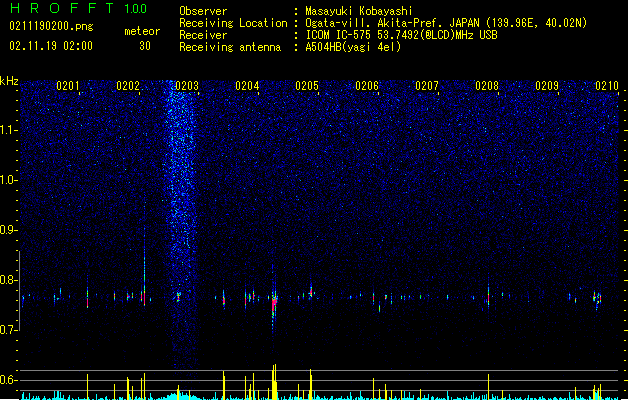Click the 1.1 kHz axis label

coord(9,130)
